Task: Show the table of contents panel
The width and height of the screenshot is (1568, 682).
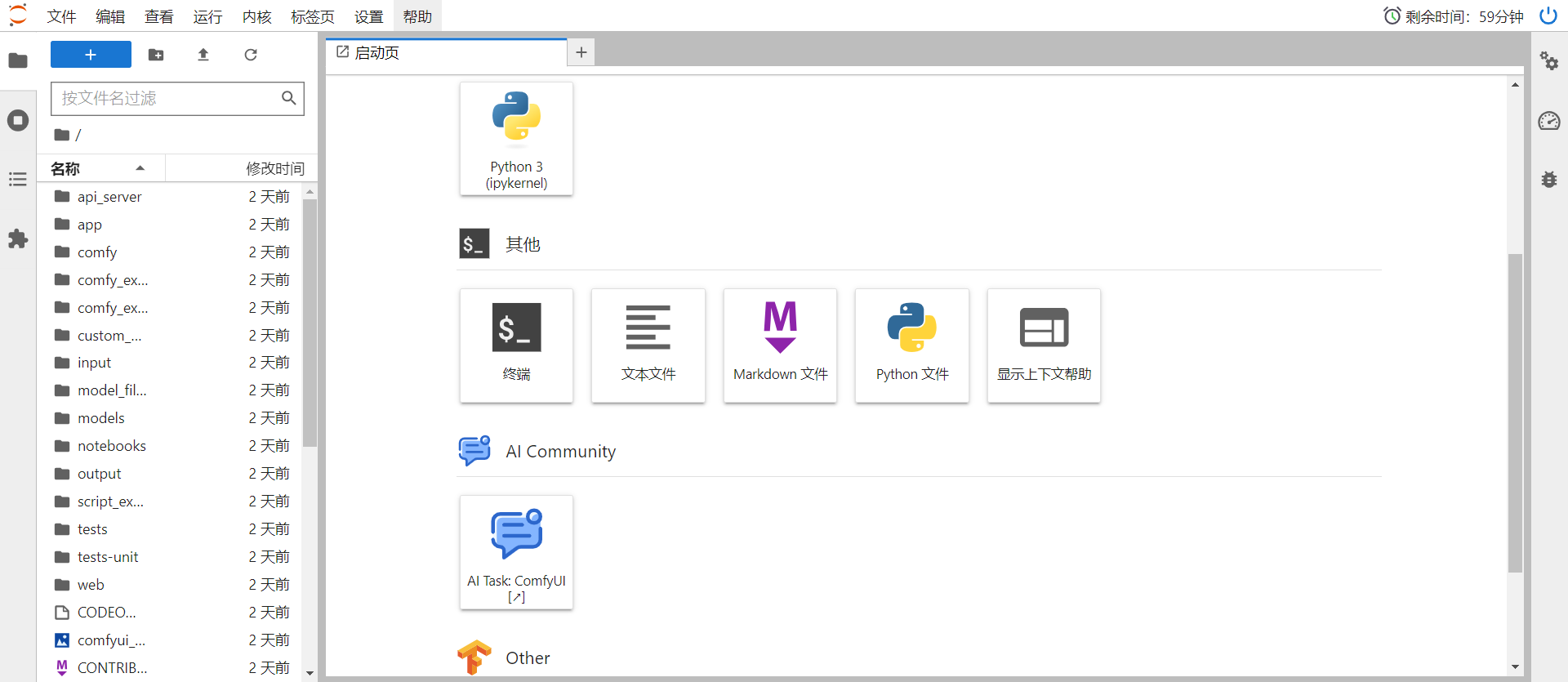Action: point(18,180)
